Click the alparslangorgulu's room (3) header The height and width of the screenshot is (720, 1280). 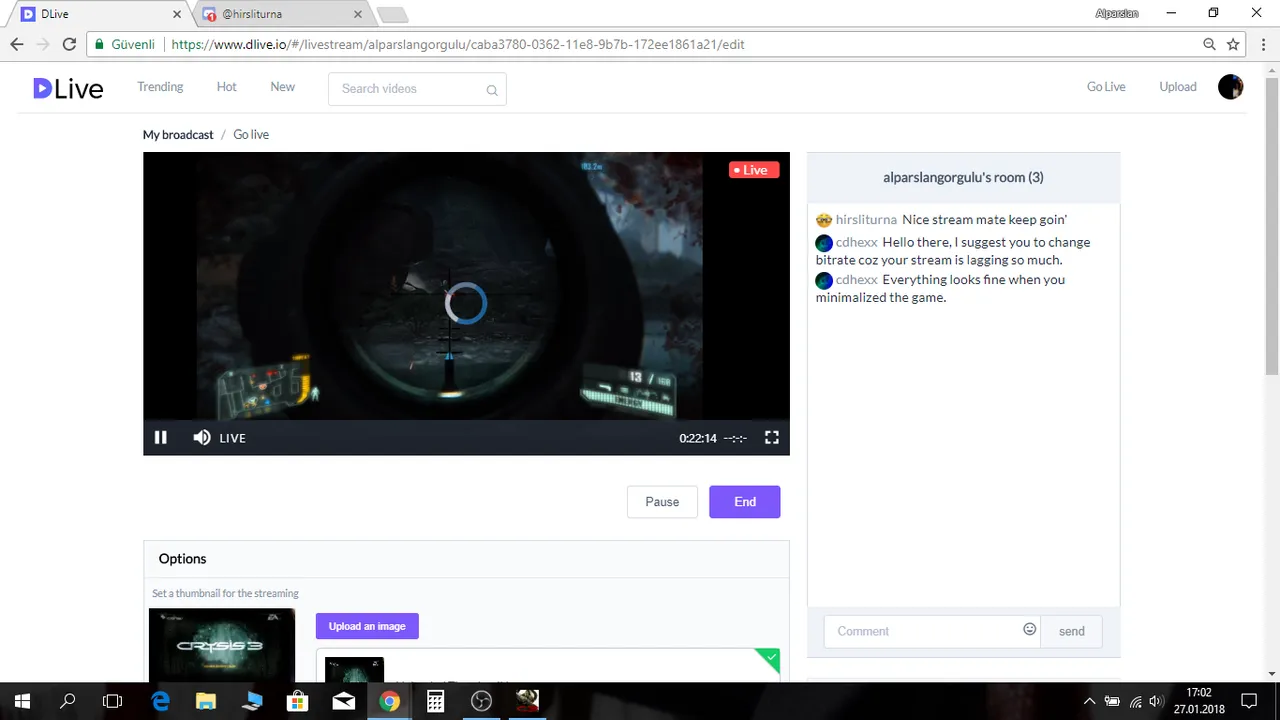point(963,177)
